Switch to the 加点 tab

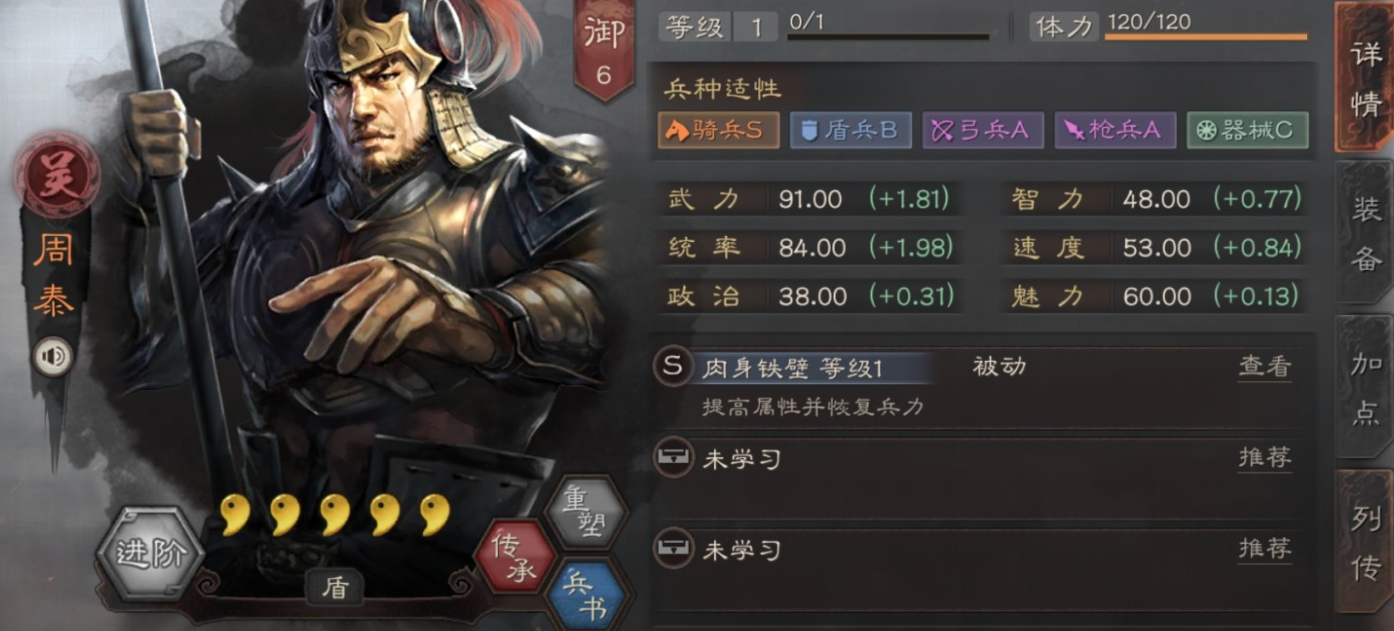1367,388
